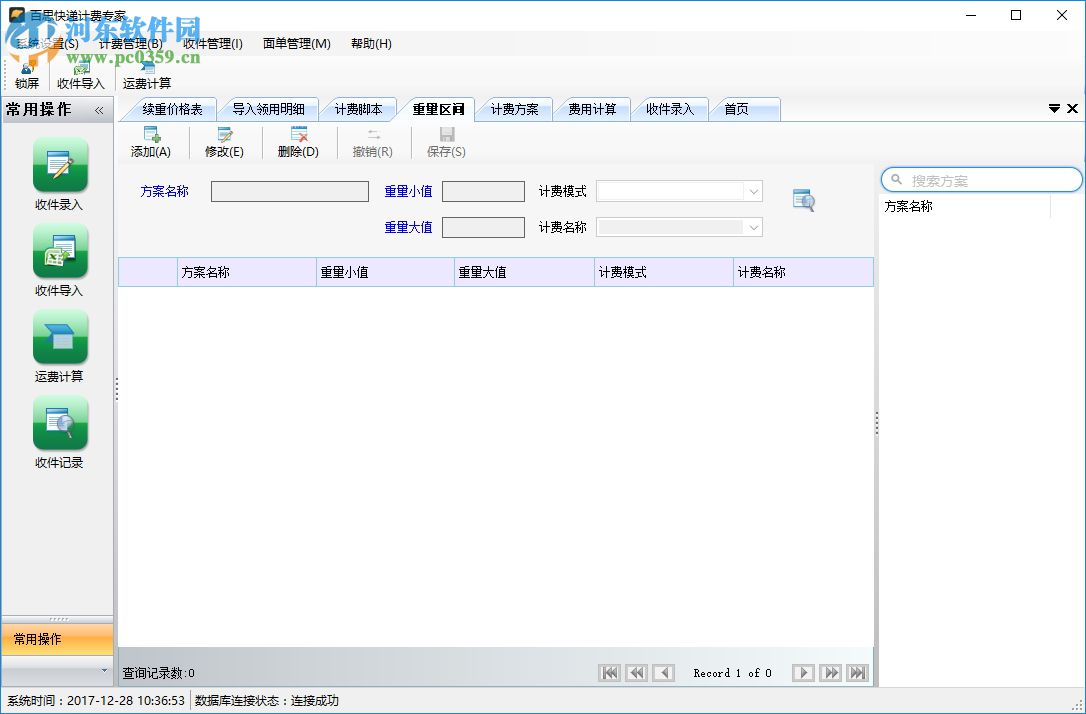
Task: Click the magnifier query icon beside 计费模式
Action: tap(803, 200)
